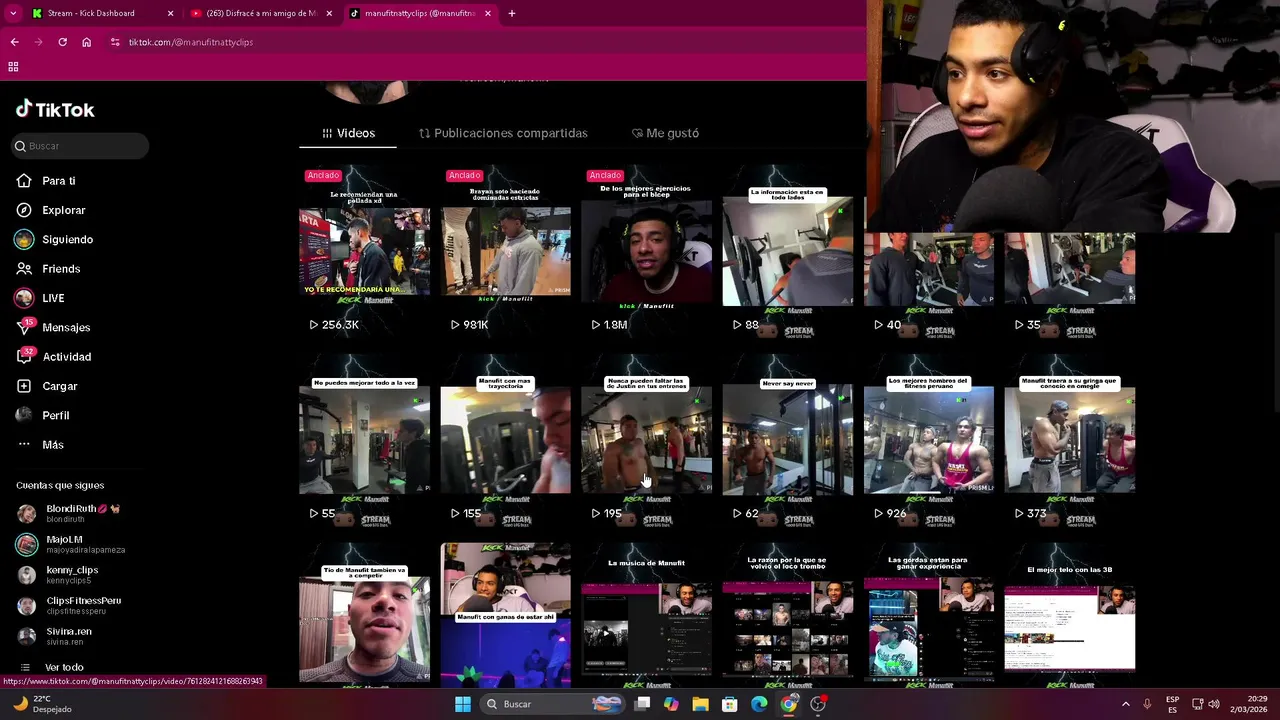Show hidden system tray icons

1125,704
